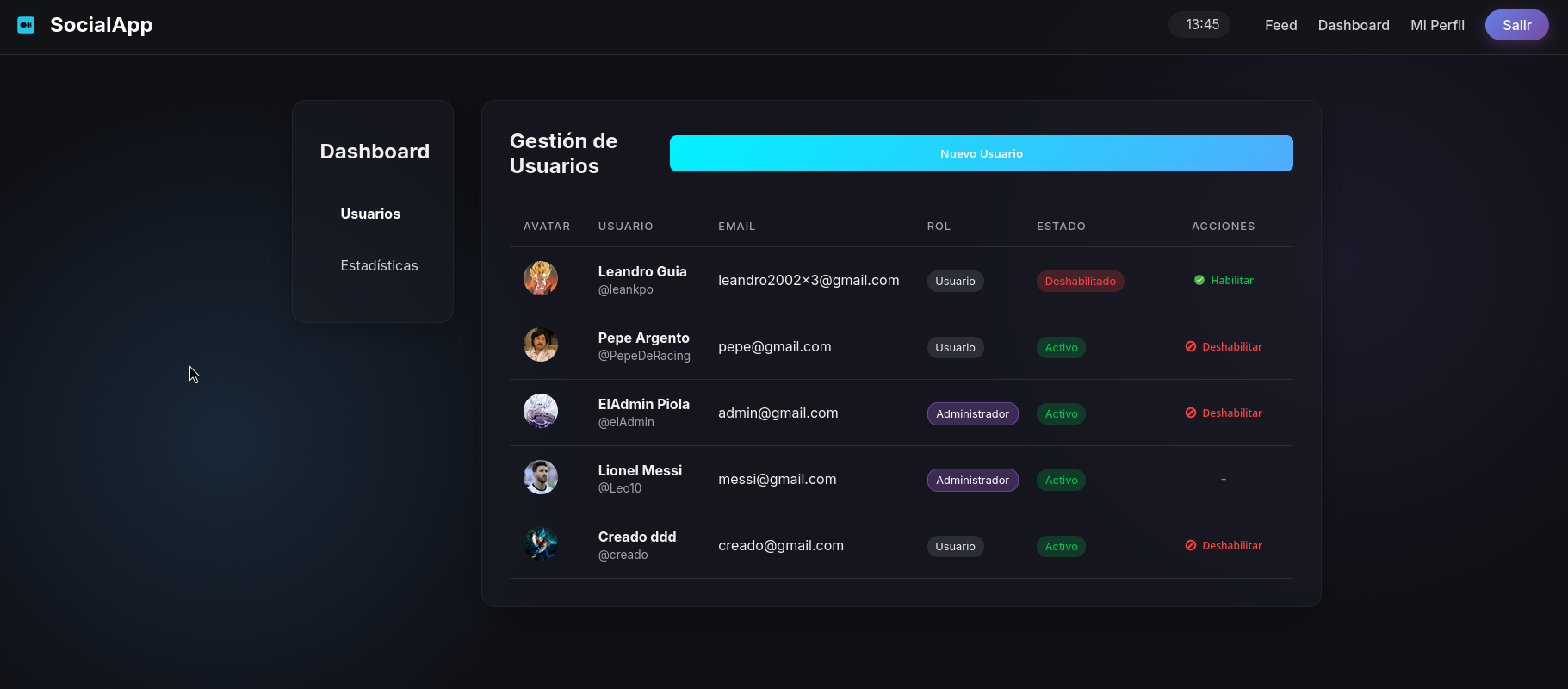Click the red ban icon in Pepe Argento's row
This screenshot has height=689, width=1568.
point(1191,346)
